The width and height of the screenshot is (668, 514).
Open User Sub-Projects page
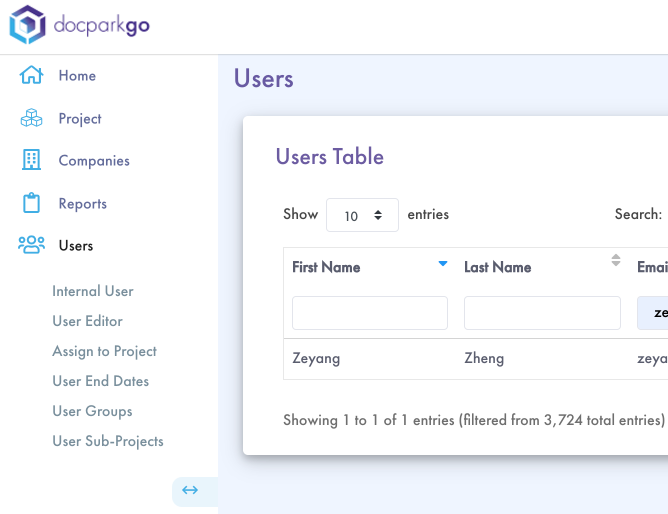point(108,441)
